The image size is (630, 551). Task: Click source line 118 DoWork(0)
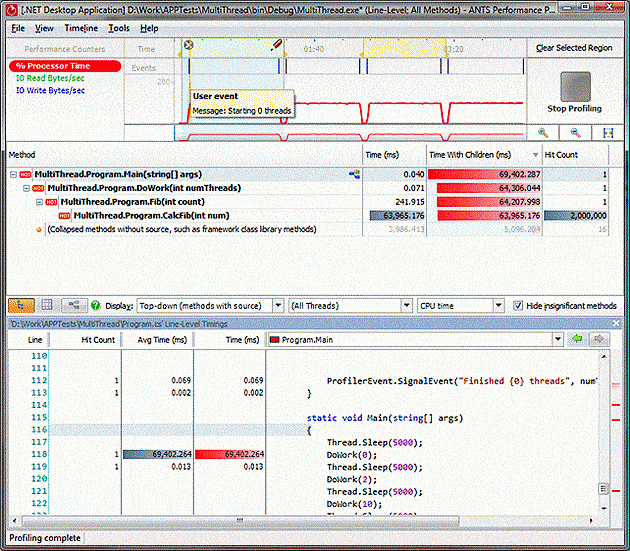(352, 455)
